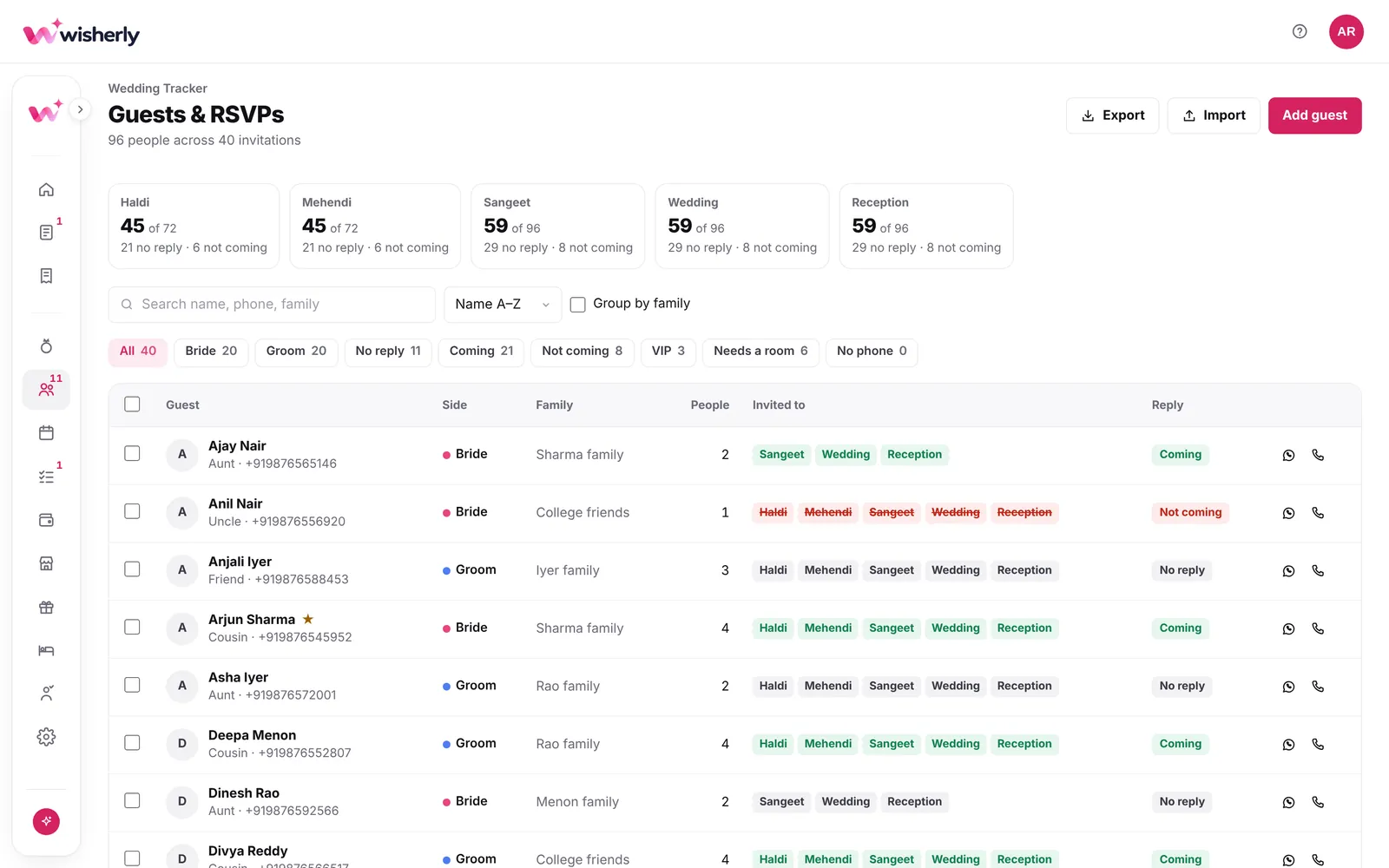Open the Guests sidebar icon with badge 11
Image resolution: width=1389 pixels, height=868 pixels.
pos(46,390)
